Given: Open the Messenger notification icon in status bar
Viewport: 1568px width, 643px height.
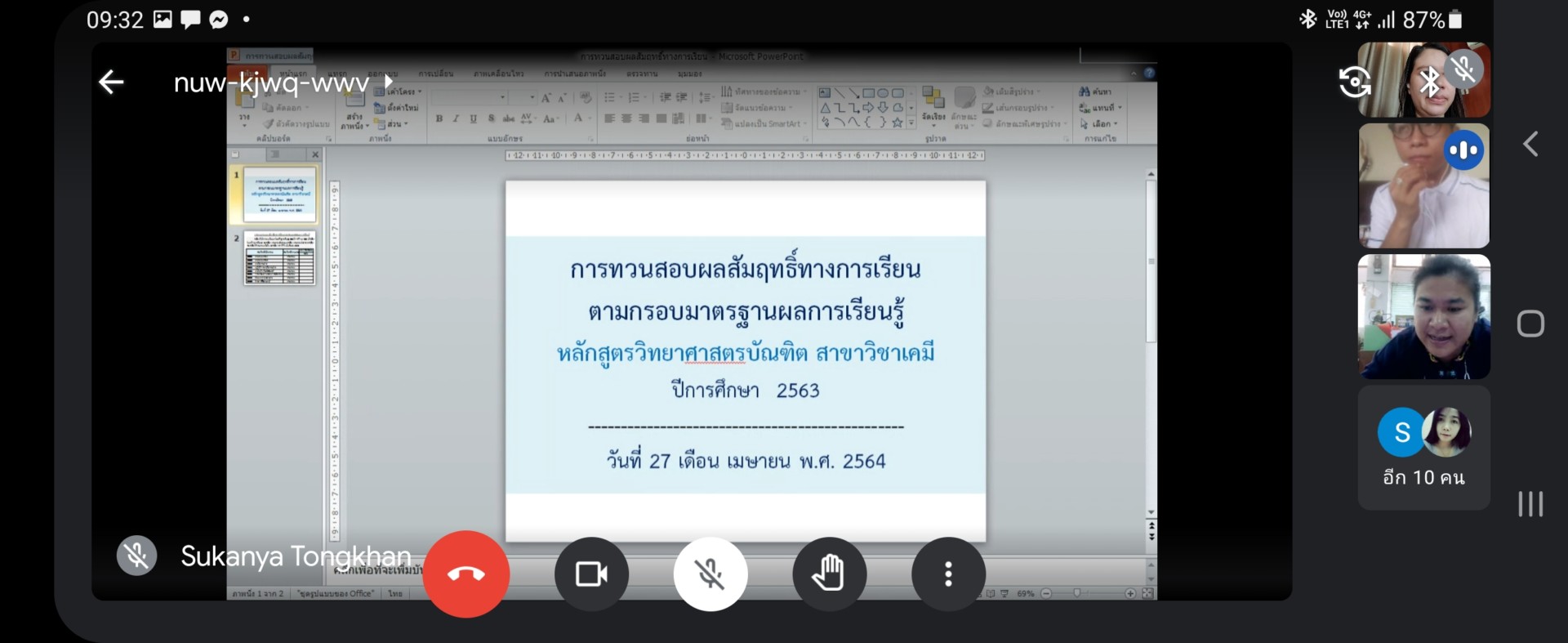Looking at the screenshot, I should (219, 20).
